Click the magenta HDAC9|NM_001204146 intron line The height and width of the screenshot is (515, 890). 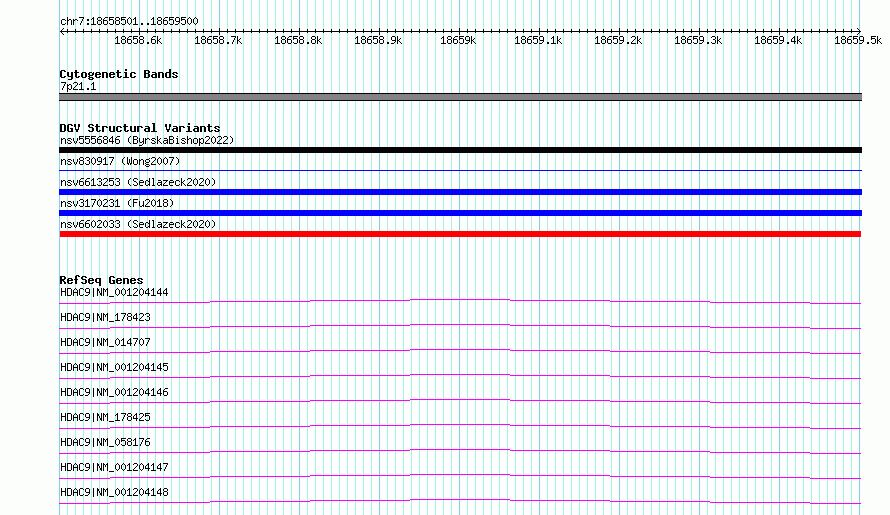(460, 401)
